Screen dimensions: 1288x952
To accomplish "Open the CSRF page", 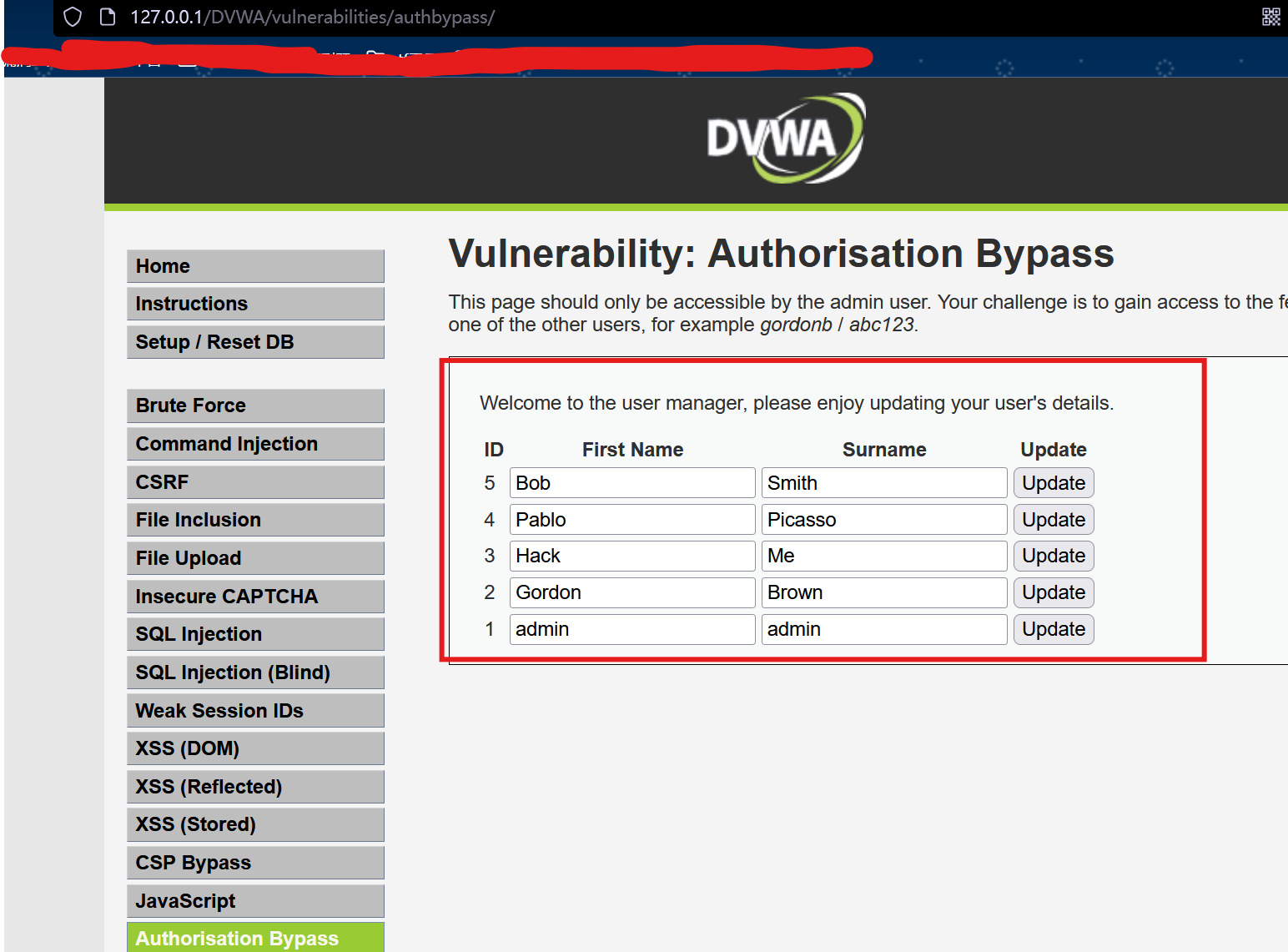I will (255, 482).
